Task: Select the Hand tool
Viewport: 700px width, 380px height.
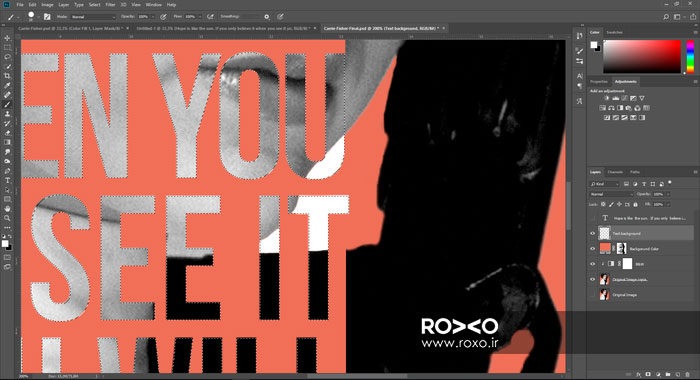Action: 7,209
